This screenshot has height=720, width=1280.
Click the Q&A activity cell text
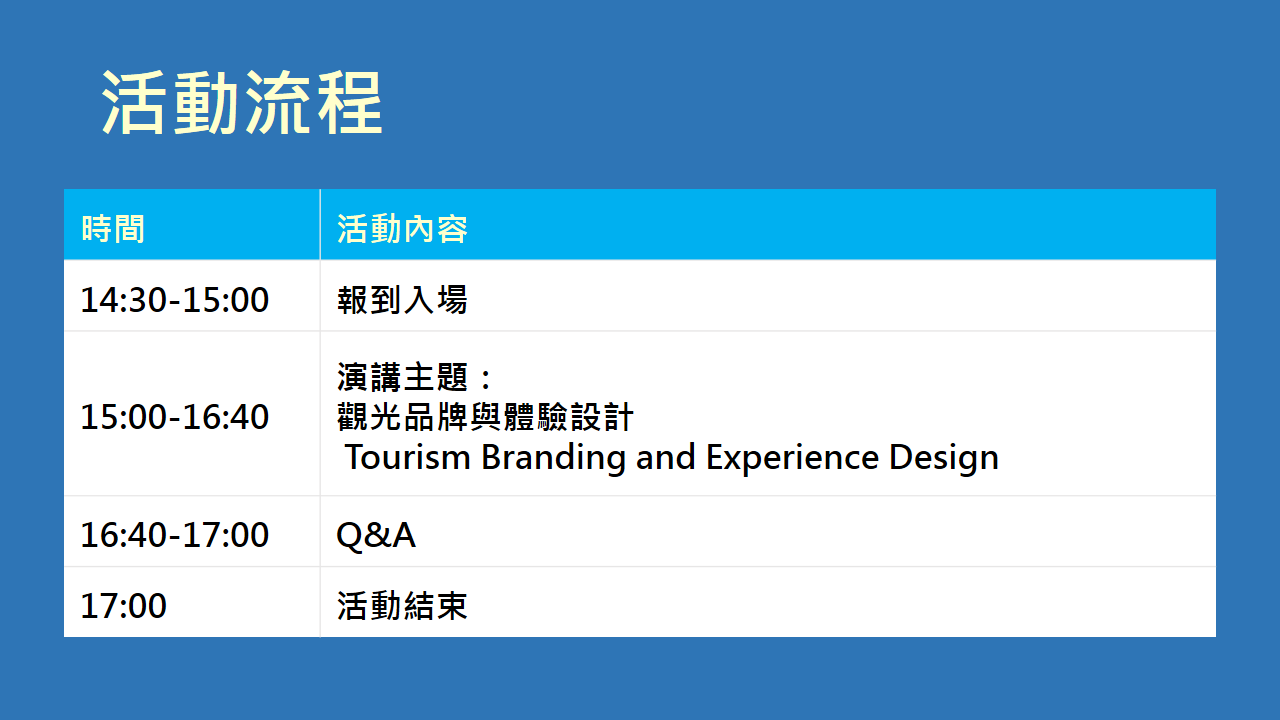[x=376, y=536]
